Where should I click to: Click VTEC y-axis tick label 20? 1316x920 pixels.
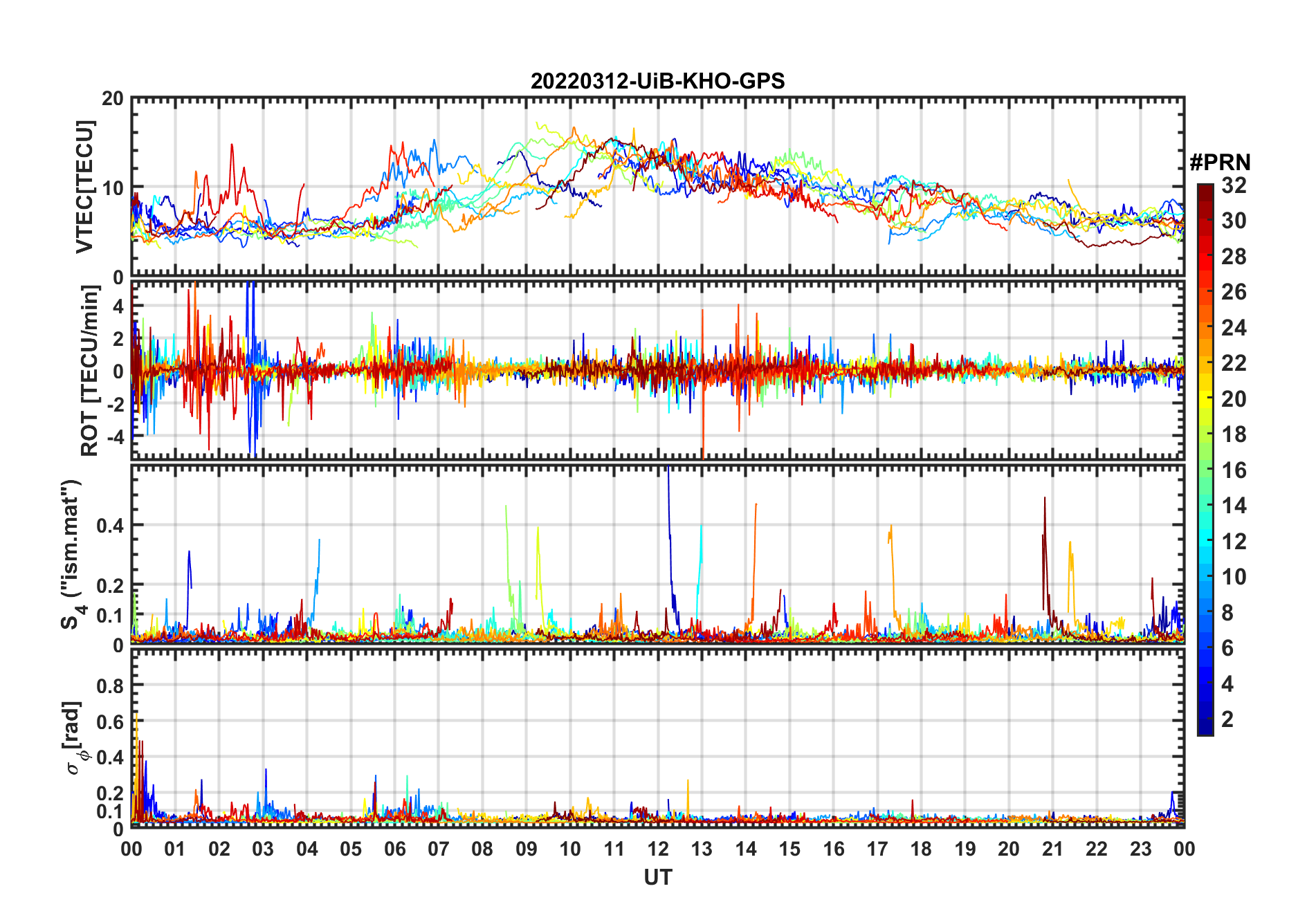pyautogui.click(x=113, y=99)
